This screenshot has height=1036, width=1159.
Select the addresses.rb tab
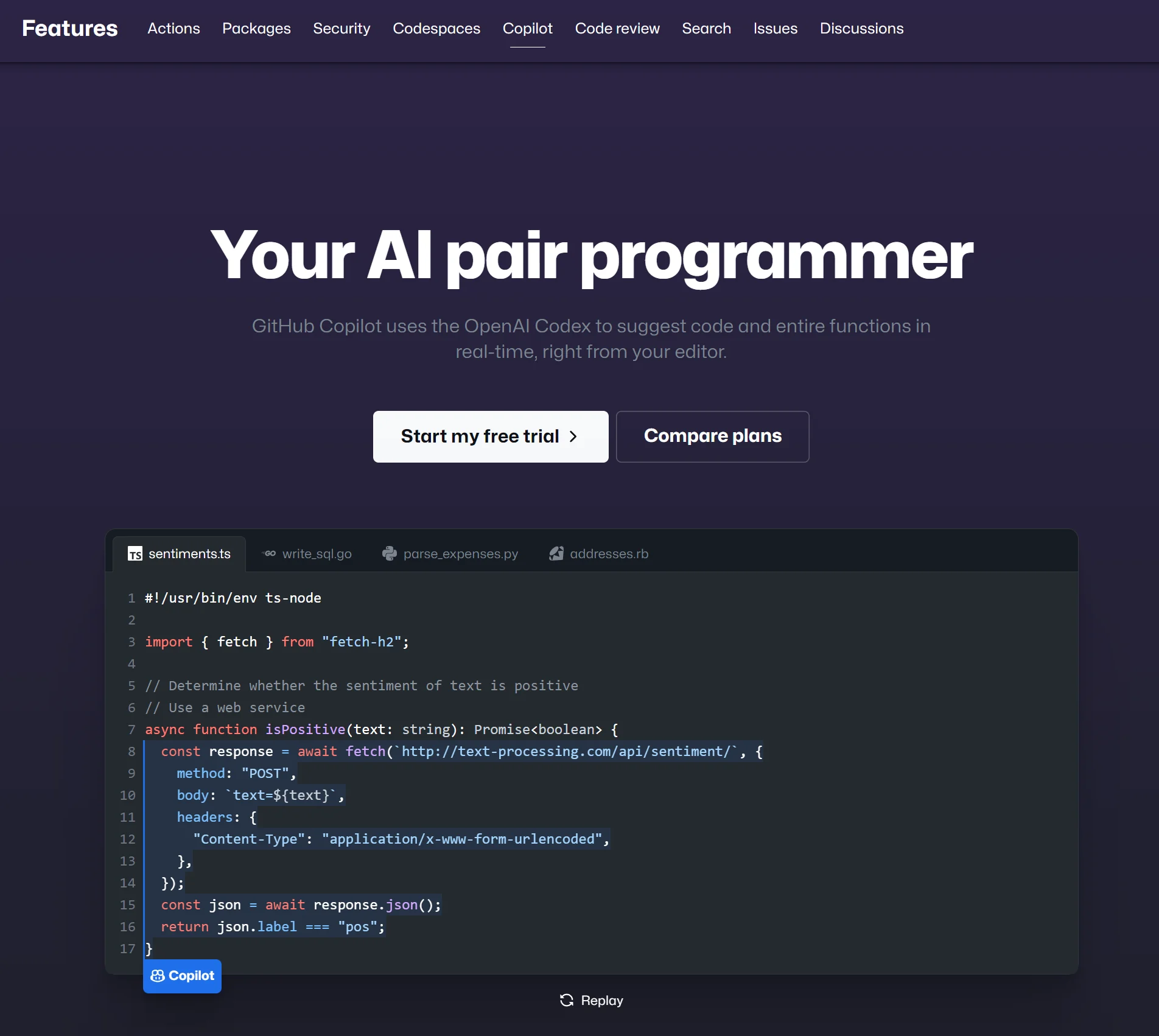pyautogui.click(x=609, y=553)
